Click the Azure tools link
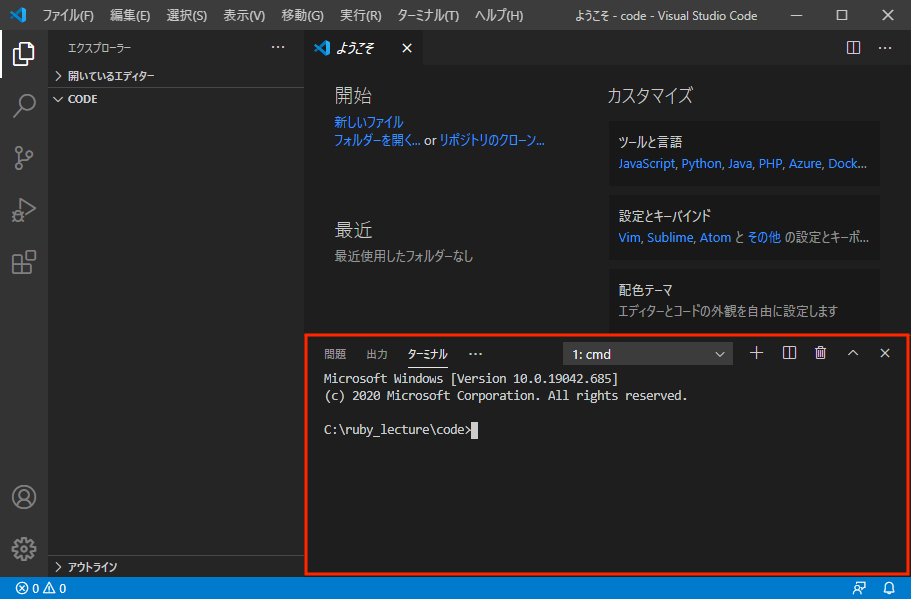This screenshot has width=911, height=599. click(x=805, y=163)
